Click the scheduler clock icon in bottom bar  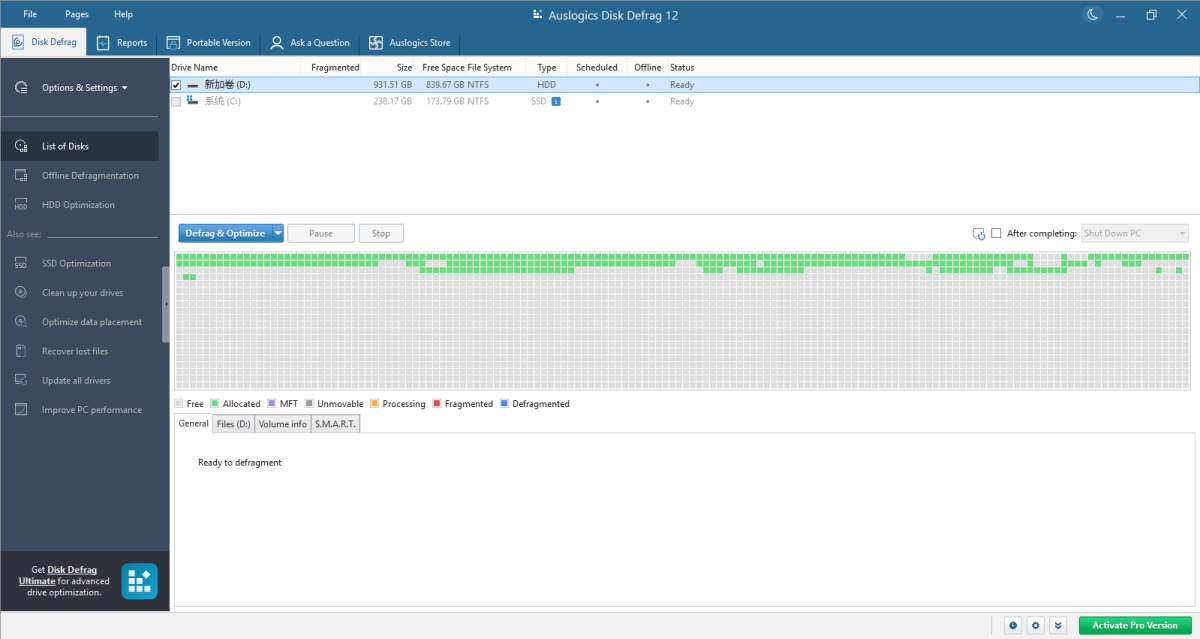point(1013,625)
